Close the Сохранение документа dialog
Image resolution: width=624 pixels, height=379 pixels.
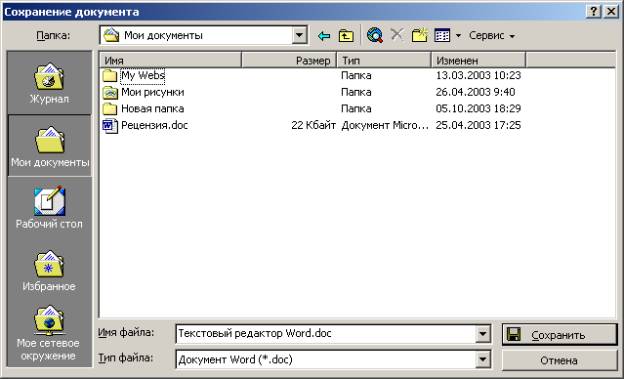(x=611, y=12)
